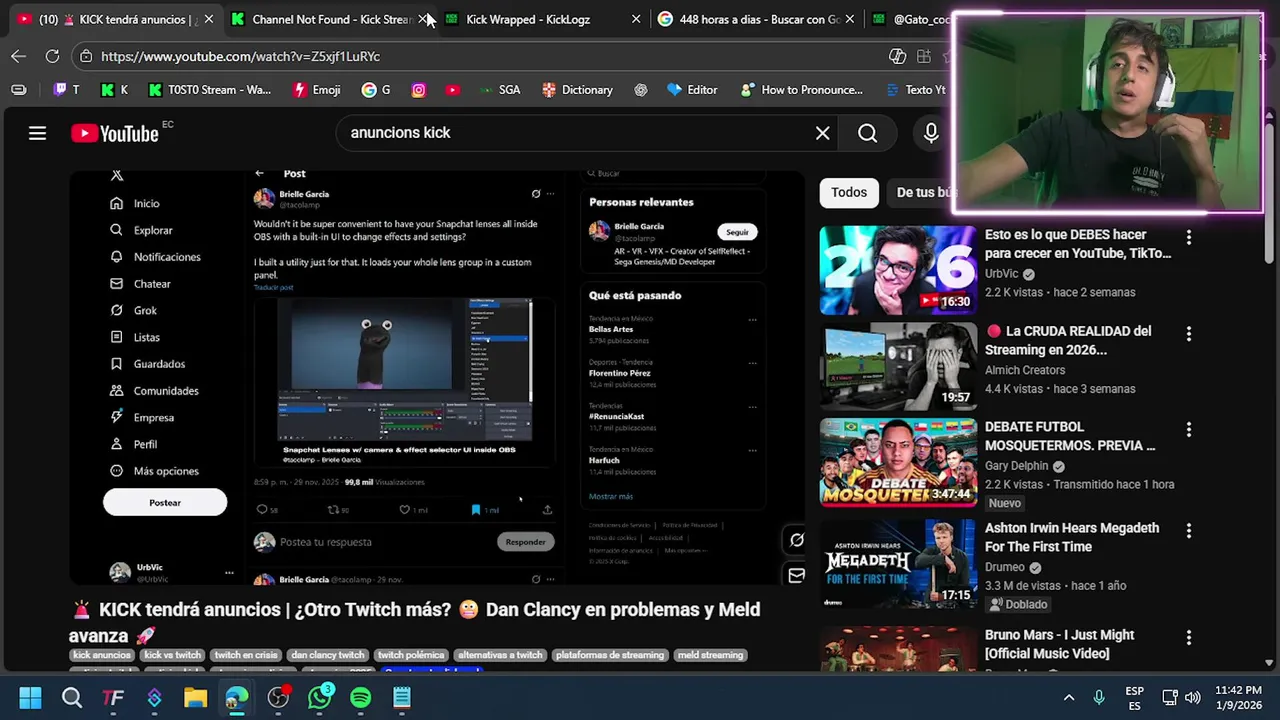The height and width of the screenshot is (720, 1280).
Task: Open the La CRUDA REALIDAD del Streaming thumbnail
Action: tap(898, 366)
